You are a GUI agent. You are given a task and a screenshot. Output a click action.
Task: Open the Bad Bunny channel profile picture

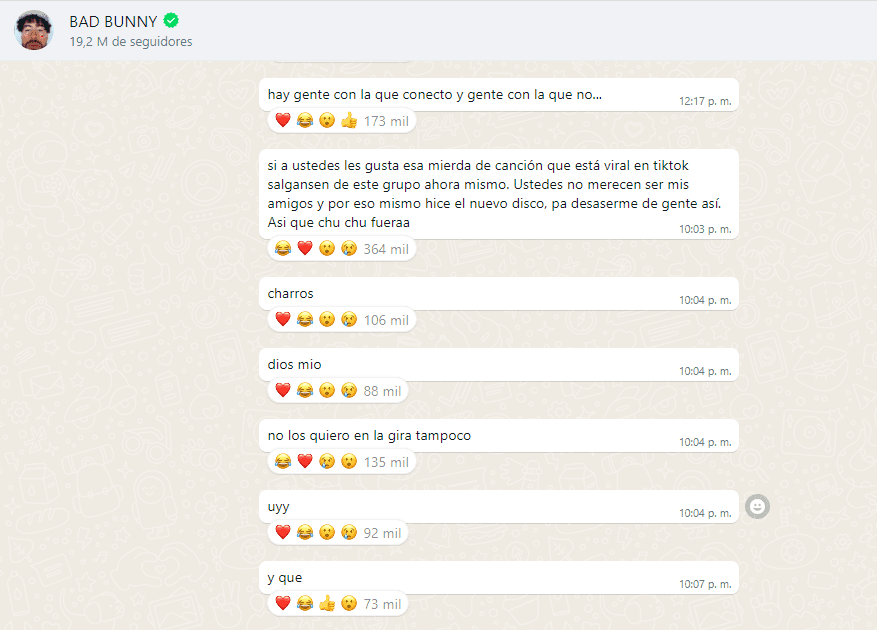[x=34, y=30]
